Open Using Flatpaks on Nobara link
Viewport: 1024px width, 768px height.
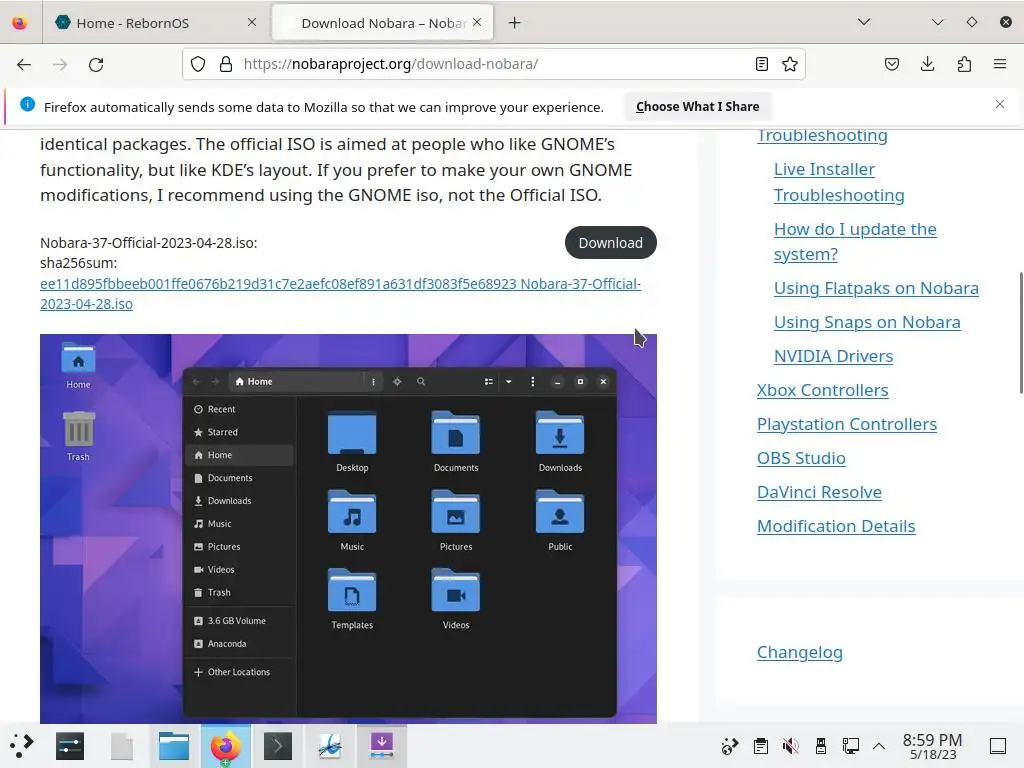click(x=876, y=288)
